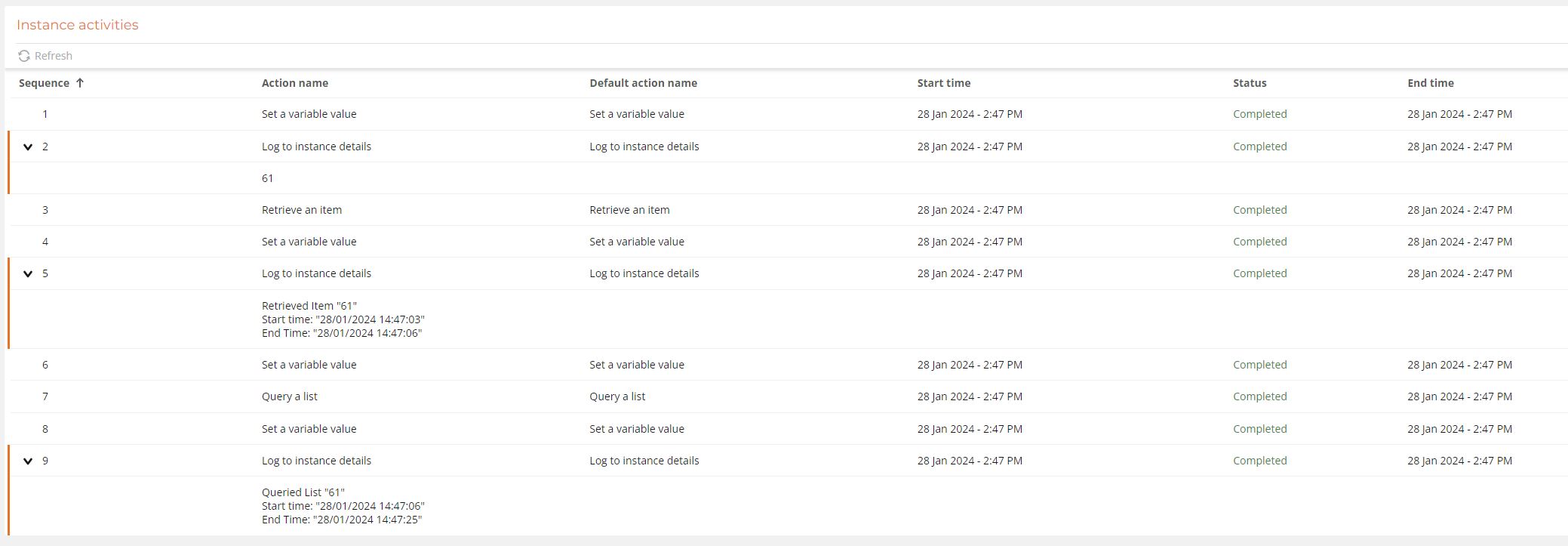The height and width of the screenshot is (546, 1568).
Task: Click the Refresh icon
Action: (x=24, y=56)
